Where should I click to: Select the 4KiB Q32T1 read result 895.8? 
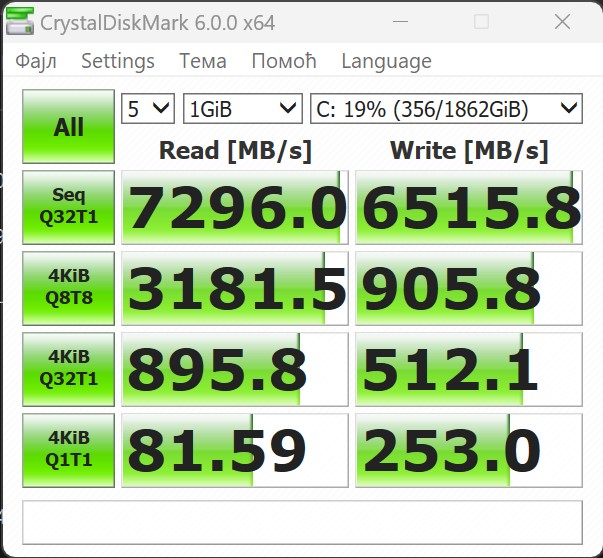235,369
